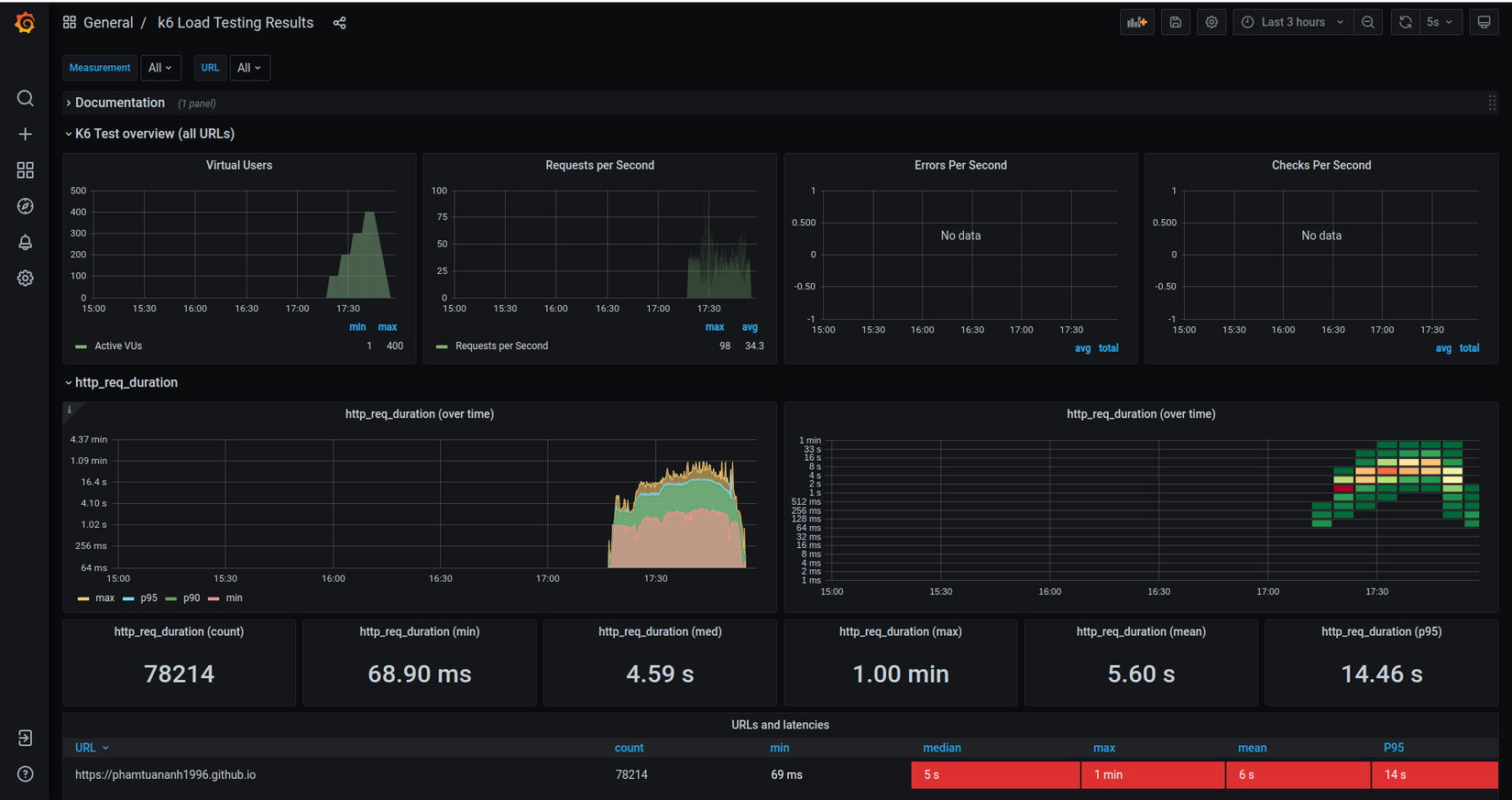Open the Explore compass icon
This screenshot has width=1512, height=800.
(x=25, y=206)
